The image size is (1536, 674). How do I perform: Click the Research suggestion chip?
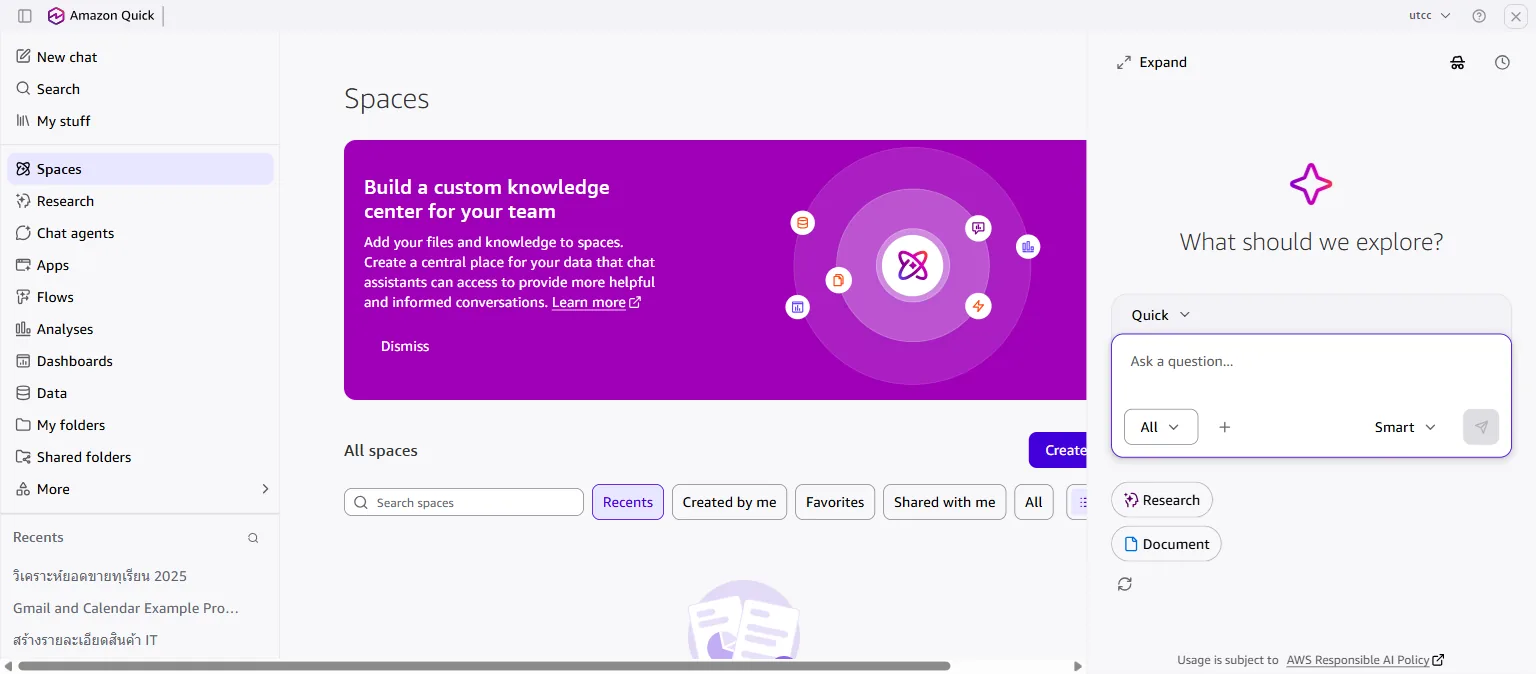pyautogui.click(x=1162, y=500)
